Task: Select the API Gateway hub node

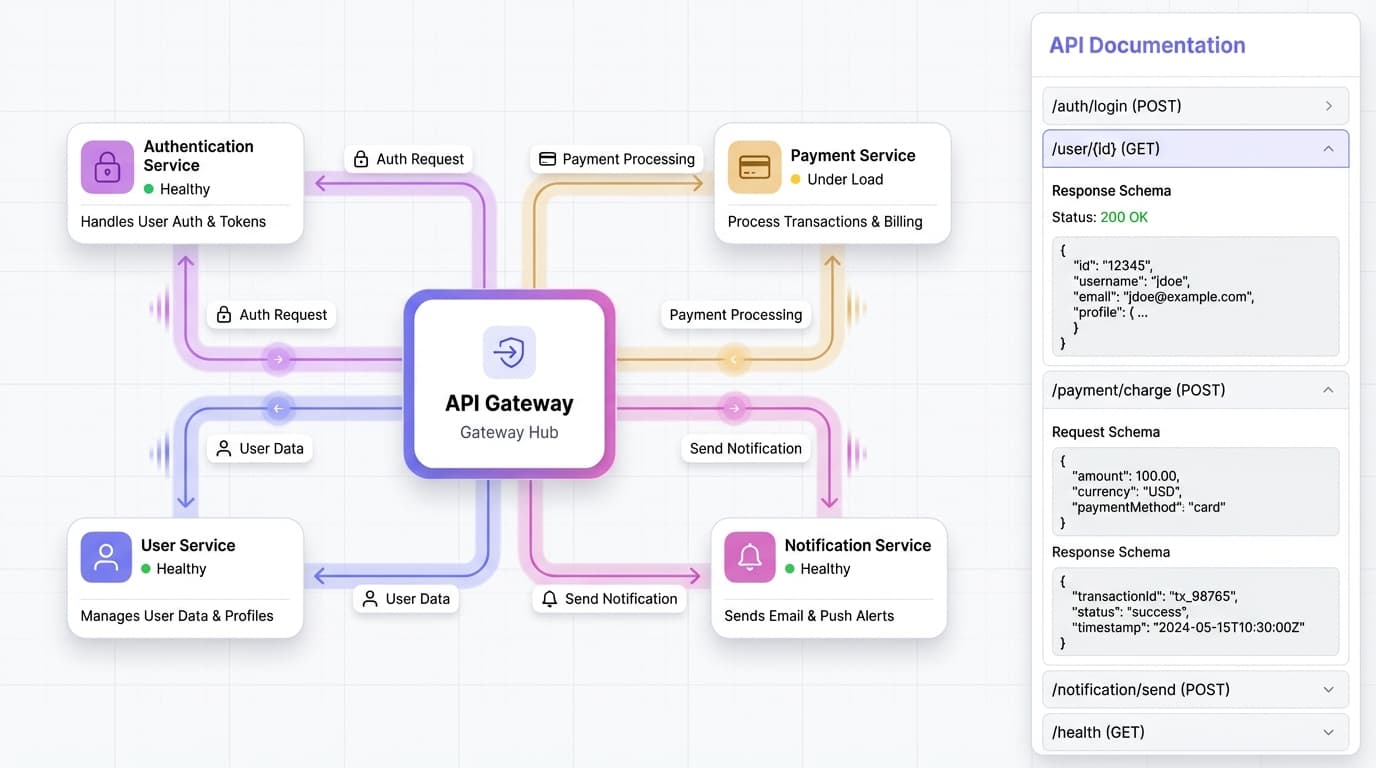Action: (509, 384)
